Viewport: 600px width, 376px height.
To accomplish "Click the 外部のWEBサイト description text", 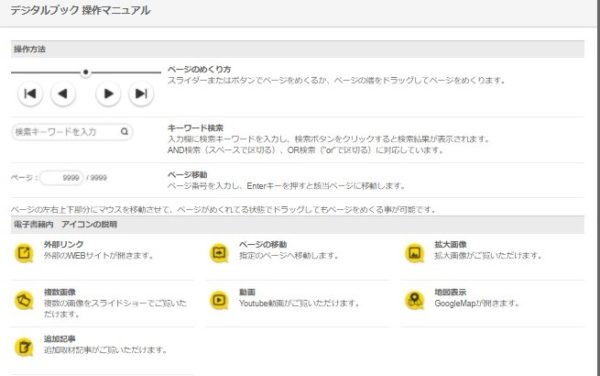I will click(98, 256).
